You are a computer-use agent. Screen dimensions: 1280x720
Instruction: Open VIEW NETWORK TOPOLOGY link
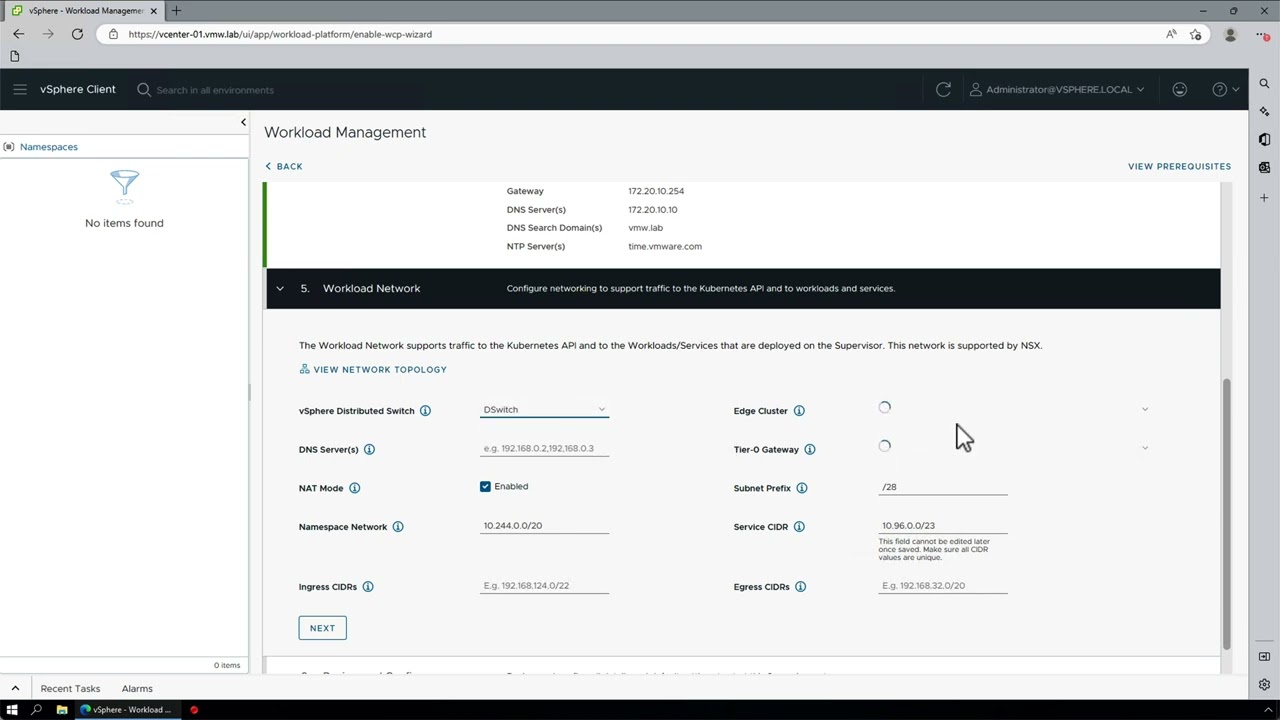(x=373, y=369)
